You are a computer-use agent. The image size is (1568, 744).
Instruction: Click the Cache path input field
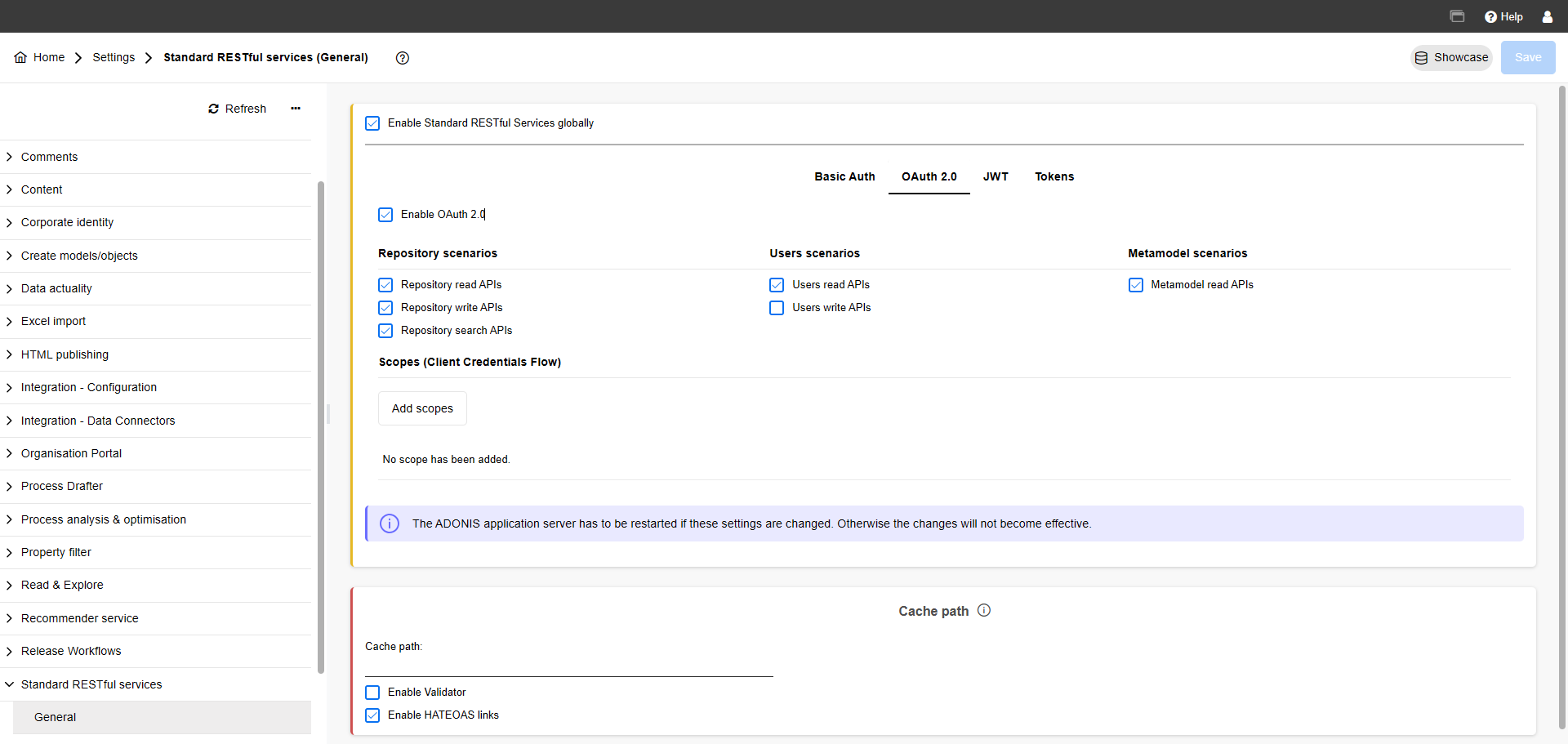[568, 666]
